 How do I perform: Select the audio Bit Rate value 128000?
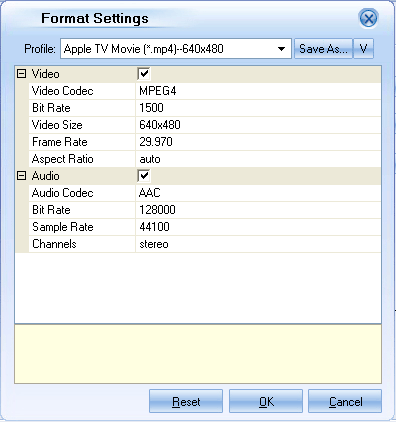click(x=258, y=210)
